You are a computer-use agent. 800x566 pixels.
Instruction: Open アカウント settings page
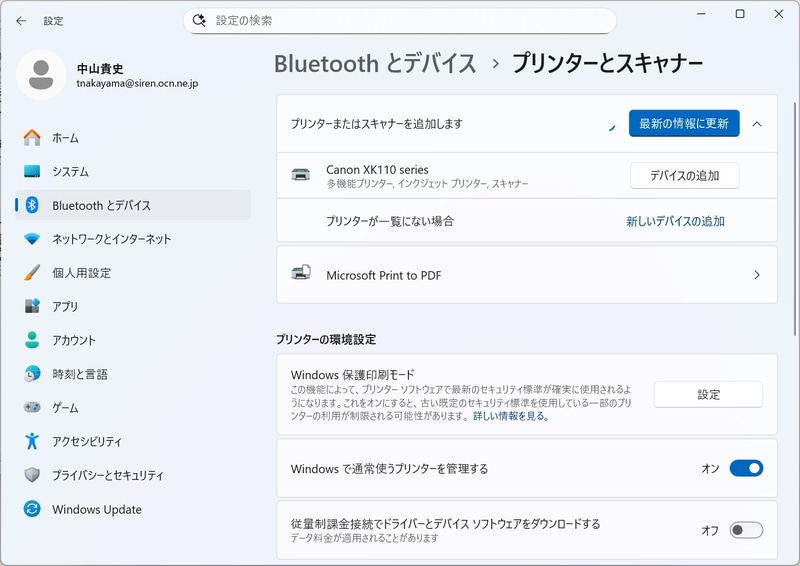point(133,340)
